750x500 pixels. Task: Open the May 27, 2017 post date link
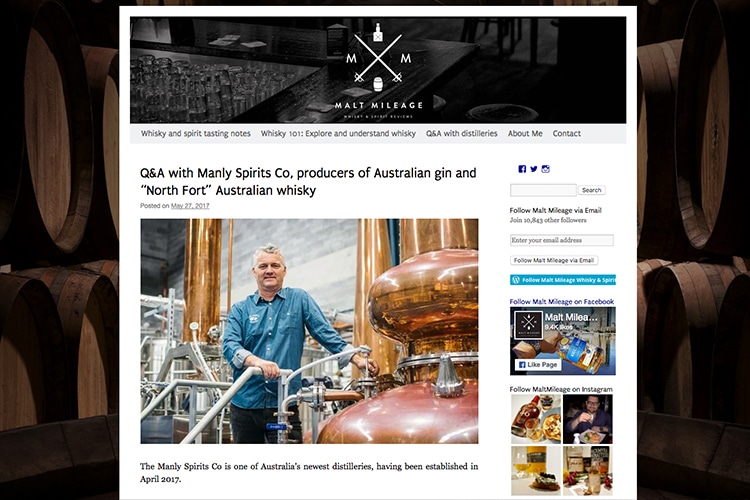[x=190, y=206]
